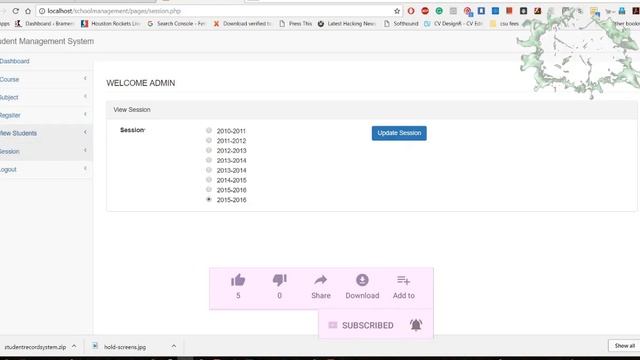
Task: Click the View Session panel heading
Action: click(132, 110)
